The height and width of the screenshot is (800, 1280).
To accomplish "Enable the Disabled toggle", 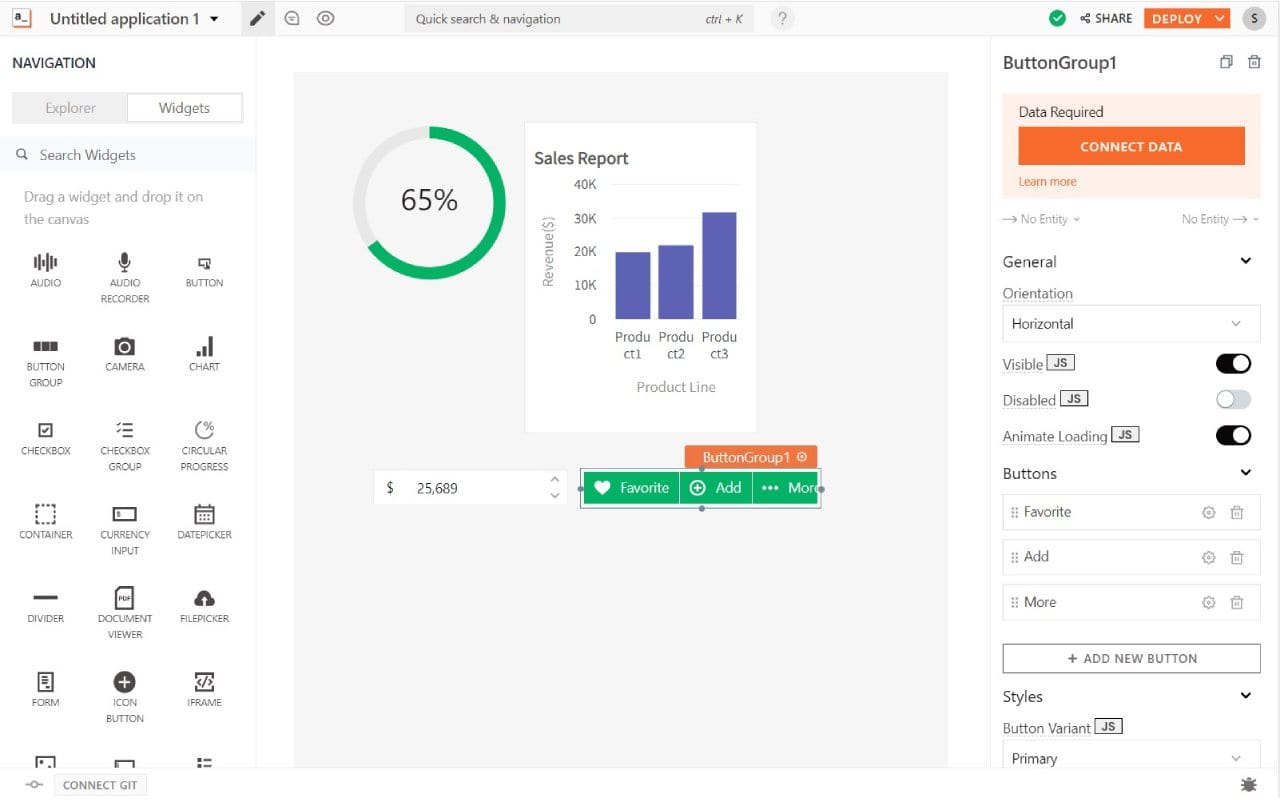I will tap(1233, 399).
